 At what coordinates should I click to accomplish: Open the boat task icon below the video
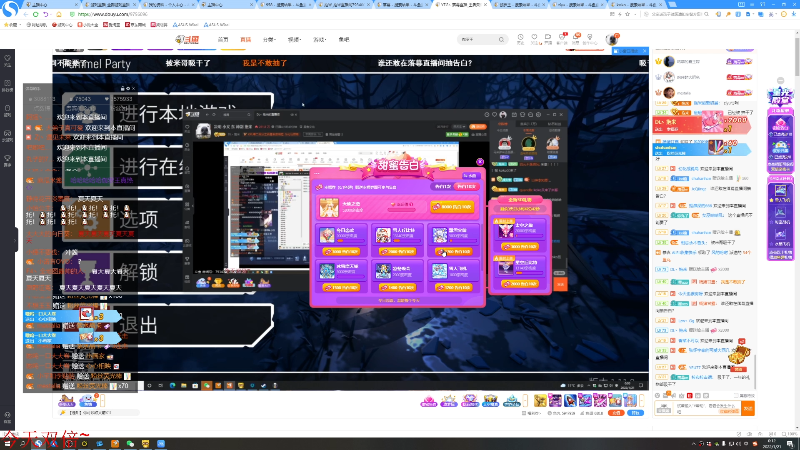(x=66, y=401)
